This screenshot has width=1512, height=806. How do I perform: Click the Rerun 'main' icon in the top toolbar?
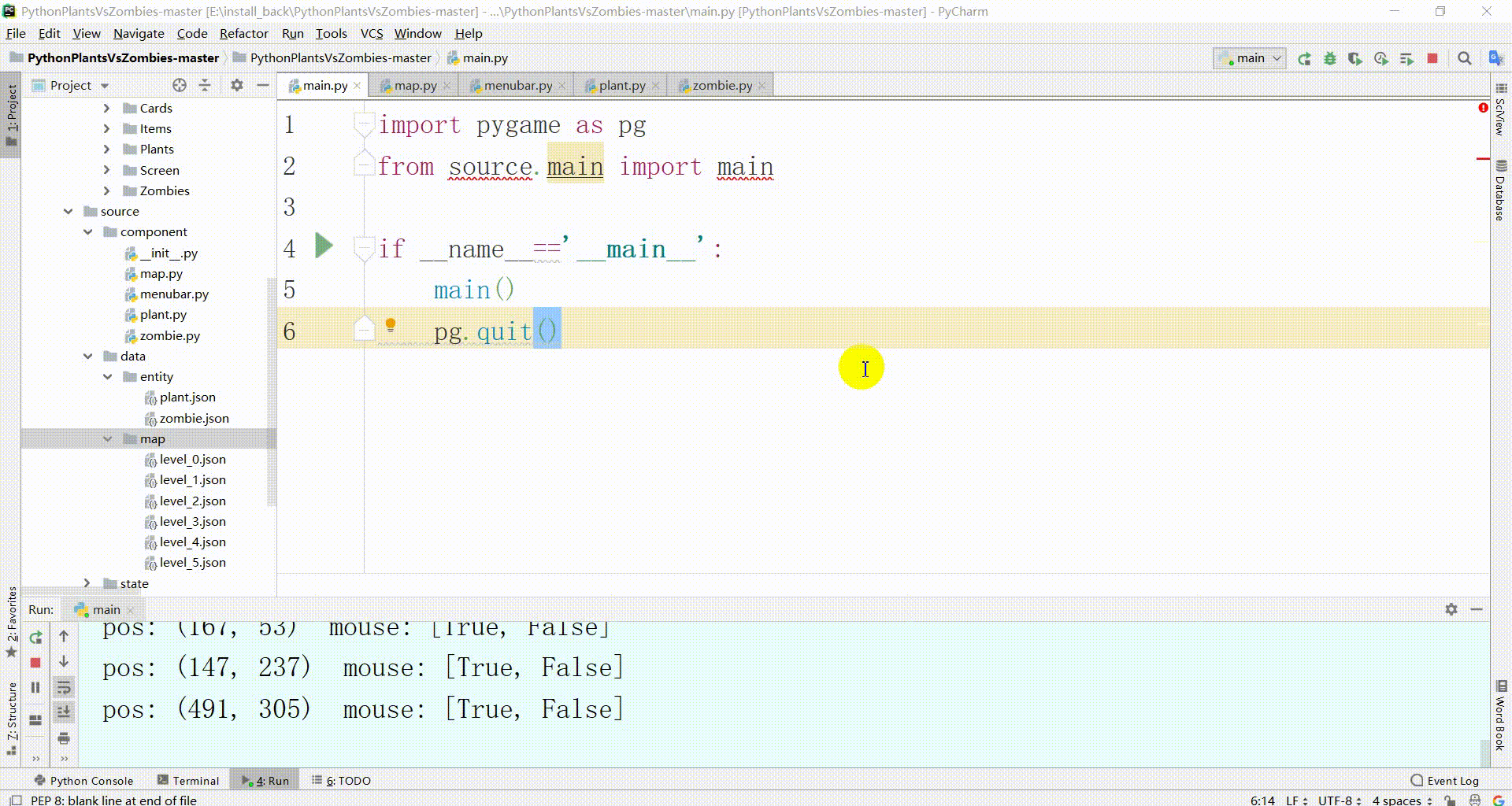tap(1304, 58)
